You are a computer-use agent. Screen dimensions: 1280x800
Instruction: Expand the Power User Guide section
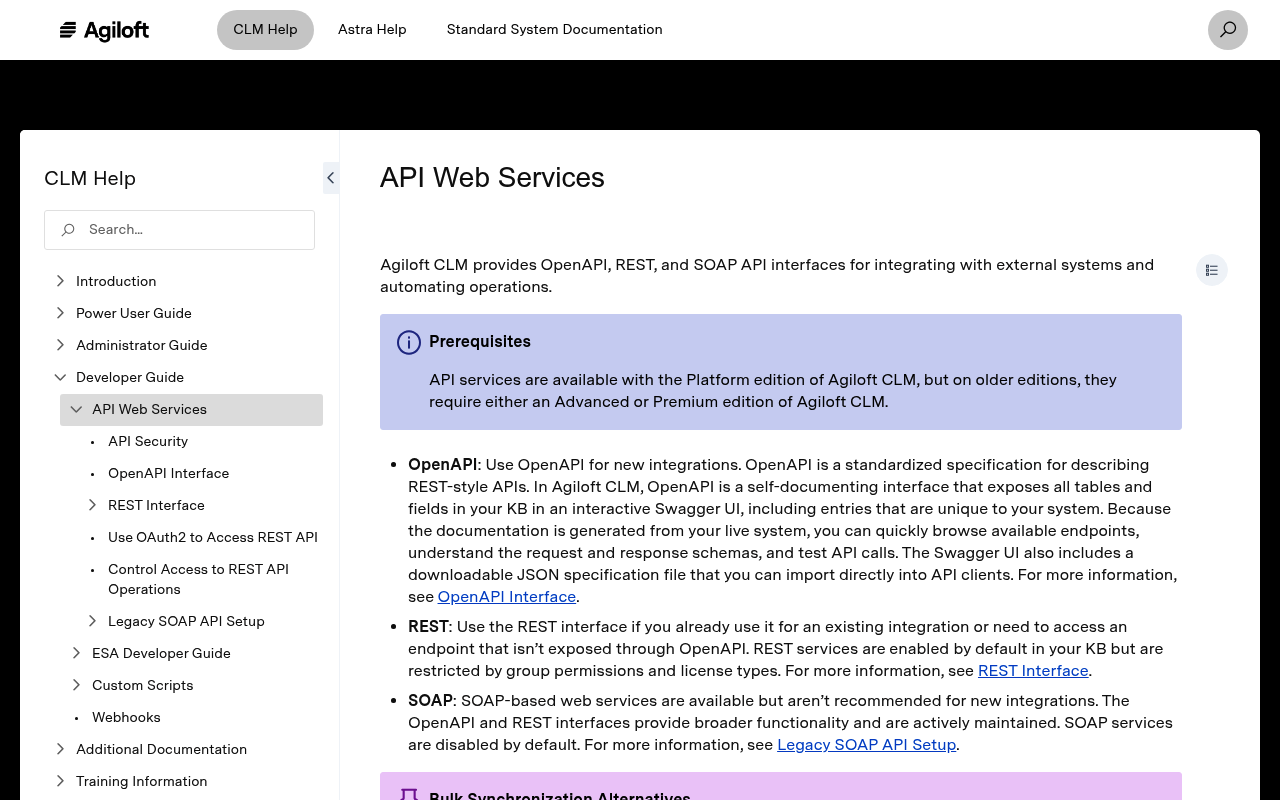60,313
